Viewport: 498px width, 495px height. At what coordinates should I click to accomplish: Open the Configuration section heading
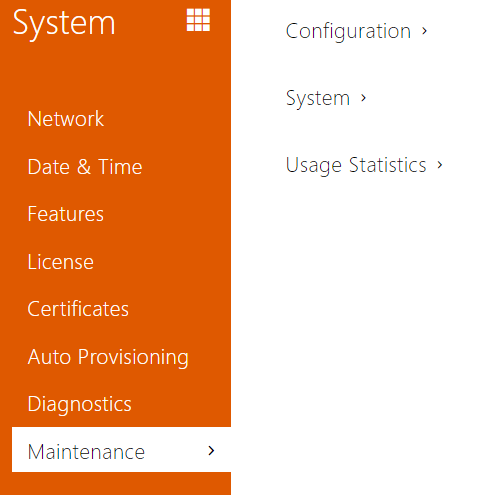coord(348,31)
